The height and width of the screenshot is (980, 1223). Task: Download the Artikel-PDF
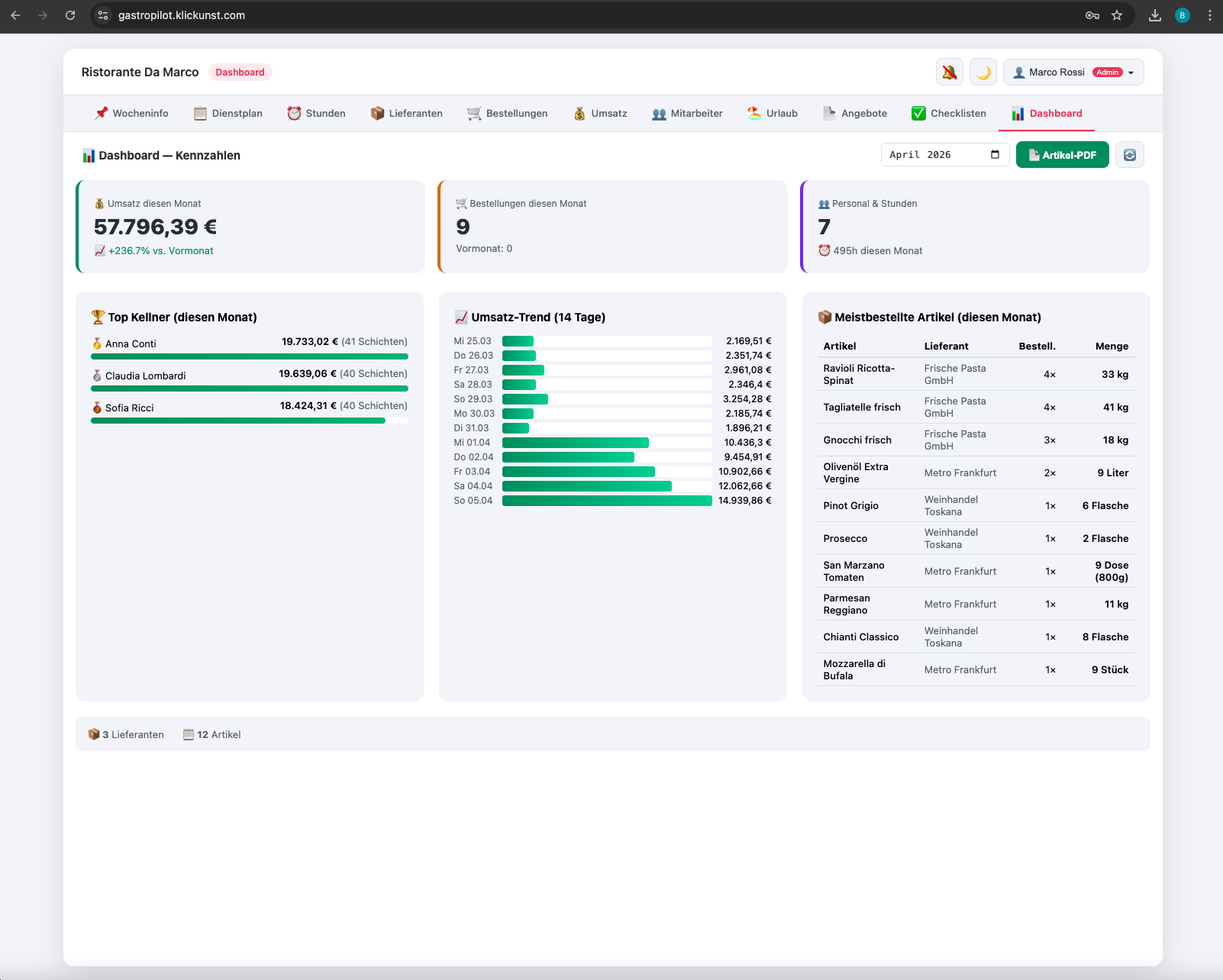click(1062, 155)
